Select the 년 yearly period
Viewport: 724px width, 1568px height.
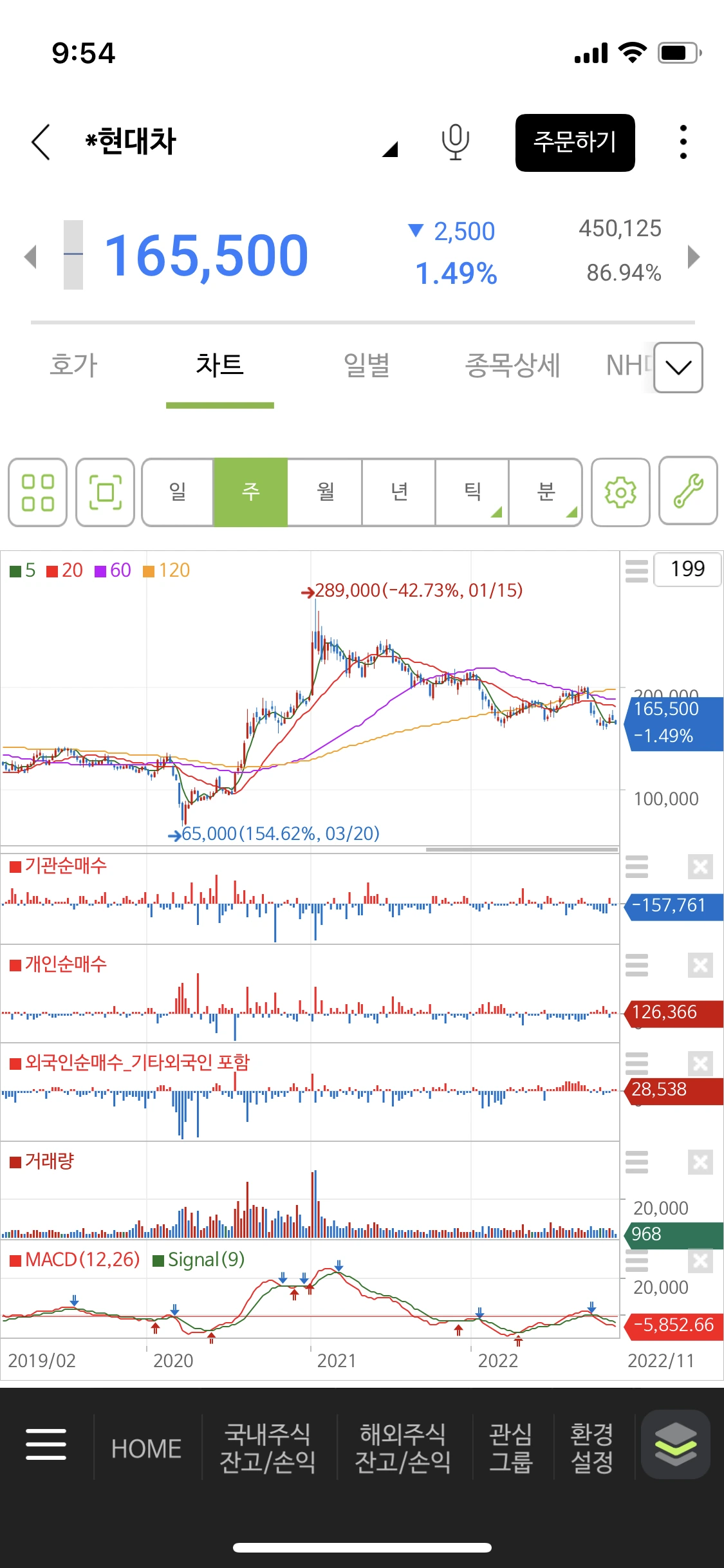coord(399,492)
